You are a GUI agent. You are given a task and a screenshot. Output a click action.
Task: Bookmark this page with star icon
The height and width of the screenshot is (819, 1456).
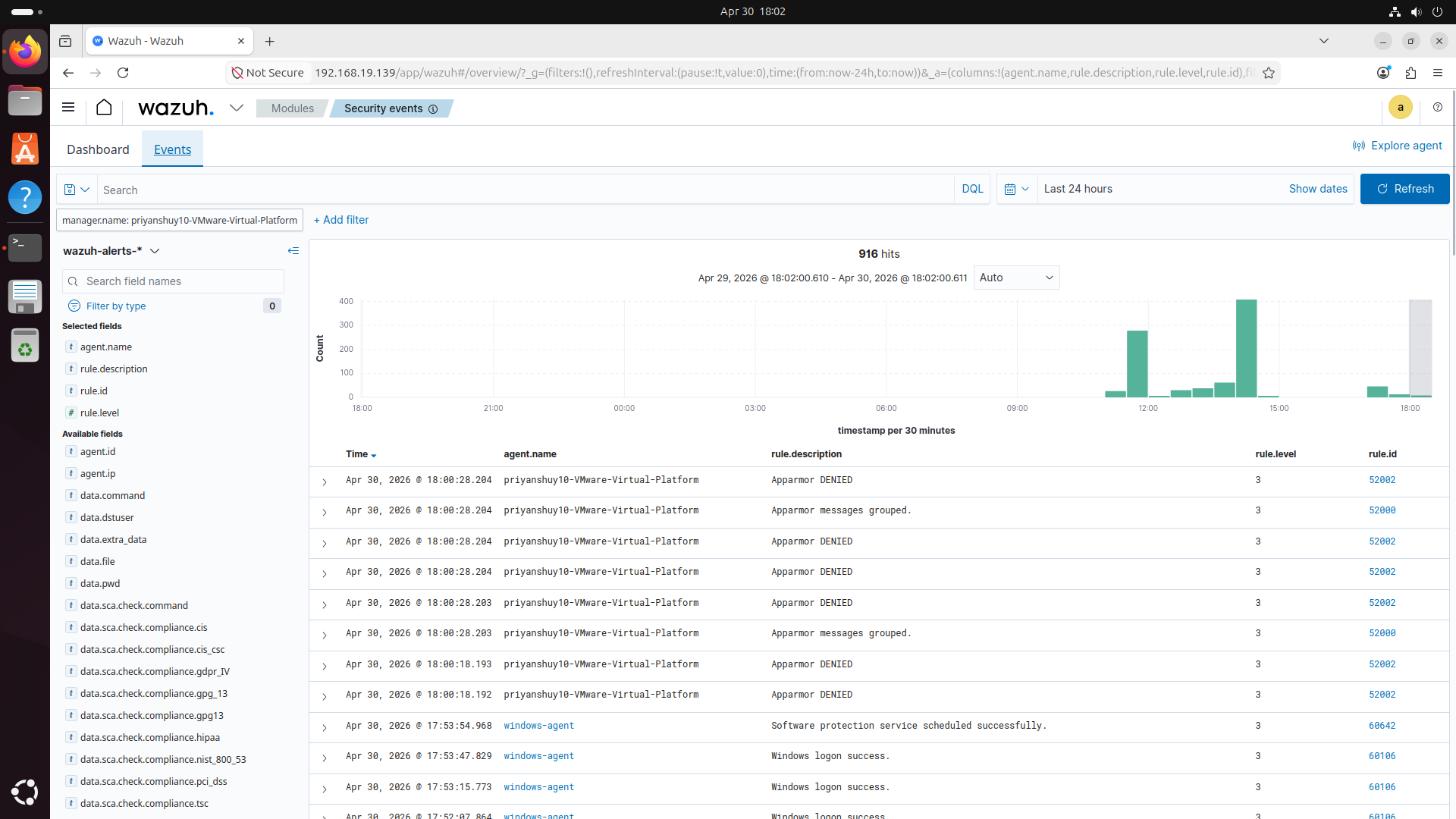point(1269,73)
